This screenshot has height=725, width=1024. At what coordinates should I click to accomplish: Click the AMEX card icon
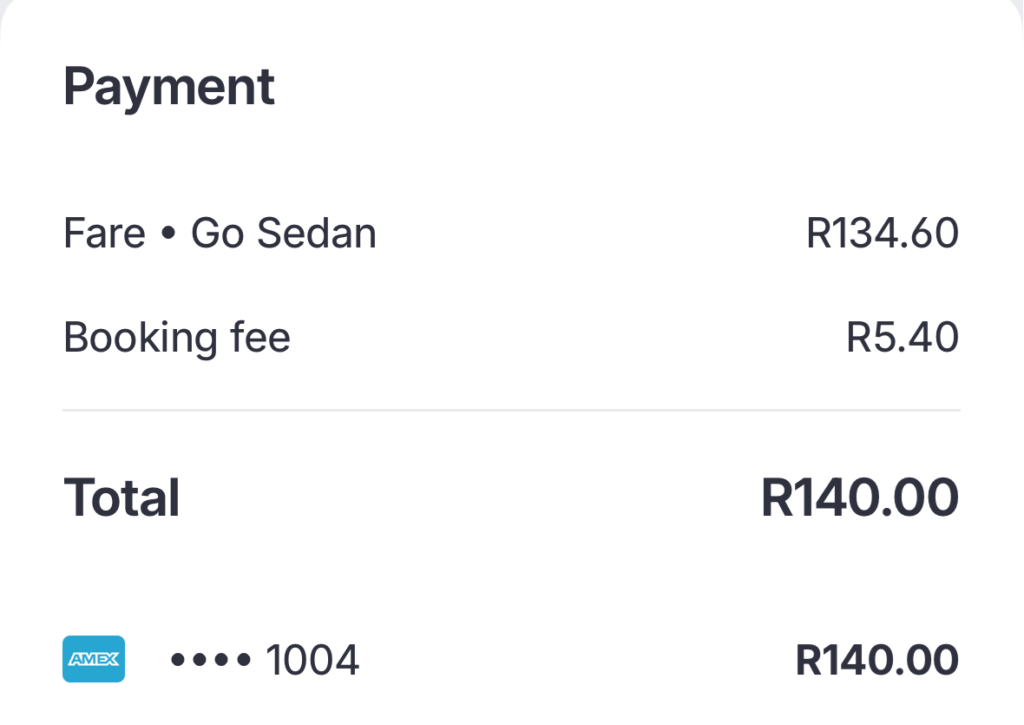(x=93, y=658)
